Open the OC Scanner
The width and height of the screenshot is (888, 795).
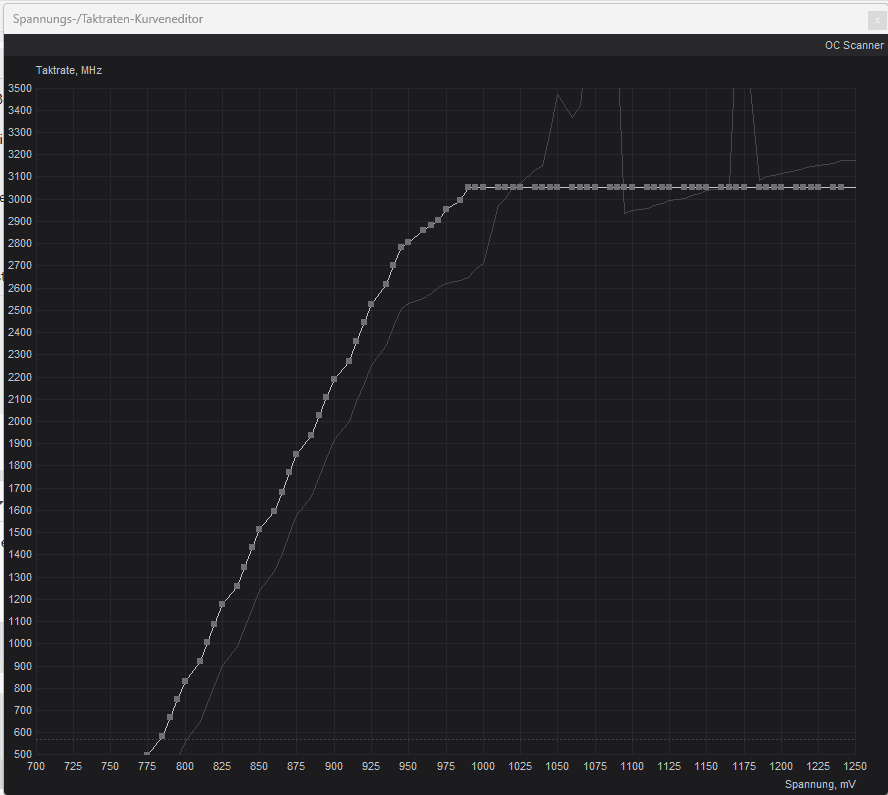click(x=853, y=45)
